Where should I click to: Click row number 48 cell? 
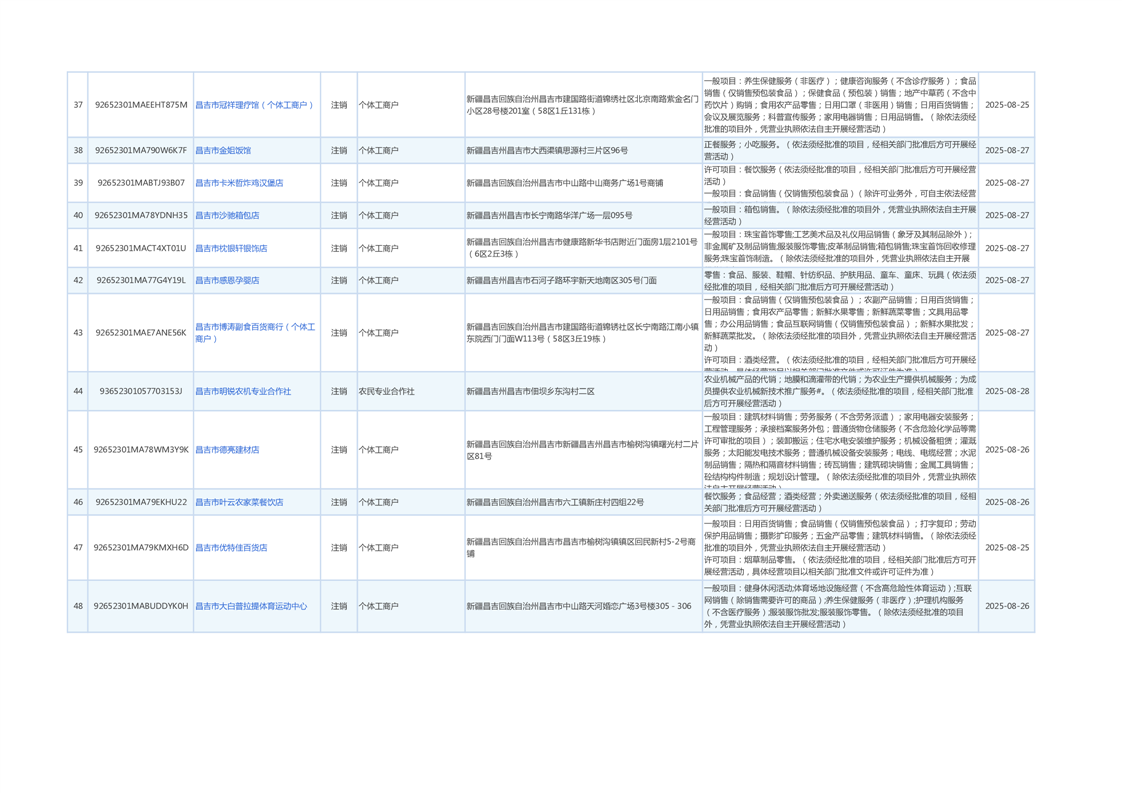[x=78, y=606]
